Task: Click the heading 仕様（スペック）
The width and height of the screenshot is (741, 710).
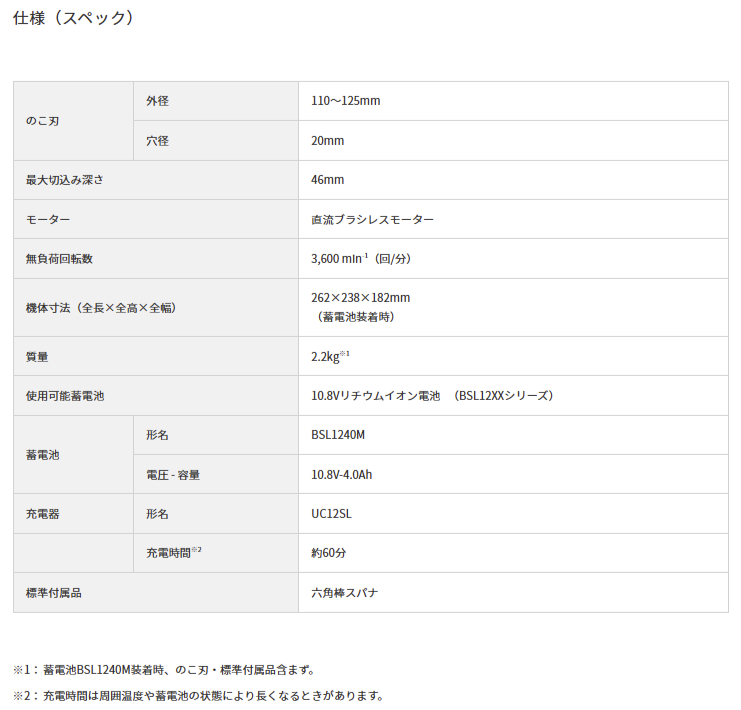Action: pyautogui.click(x=73, y=18)
